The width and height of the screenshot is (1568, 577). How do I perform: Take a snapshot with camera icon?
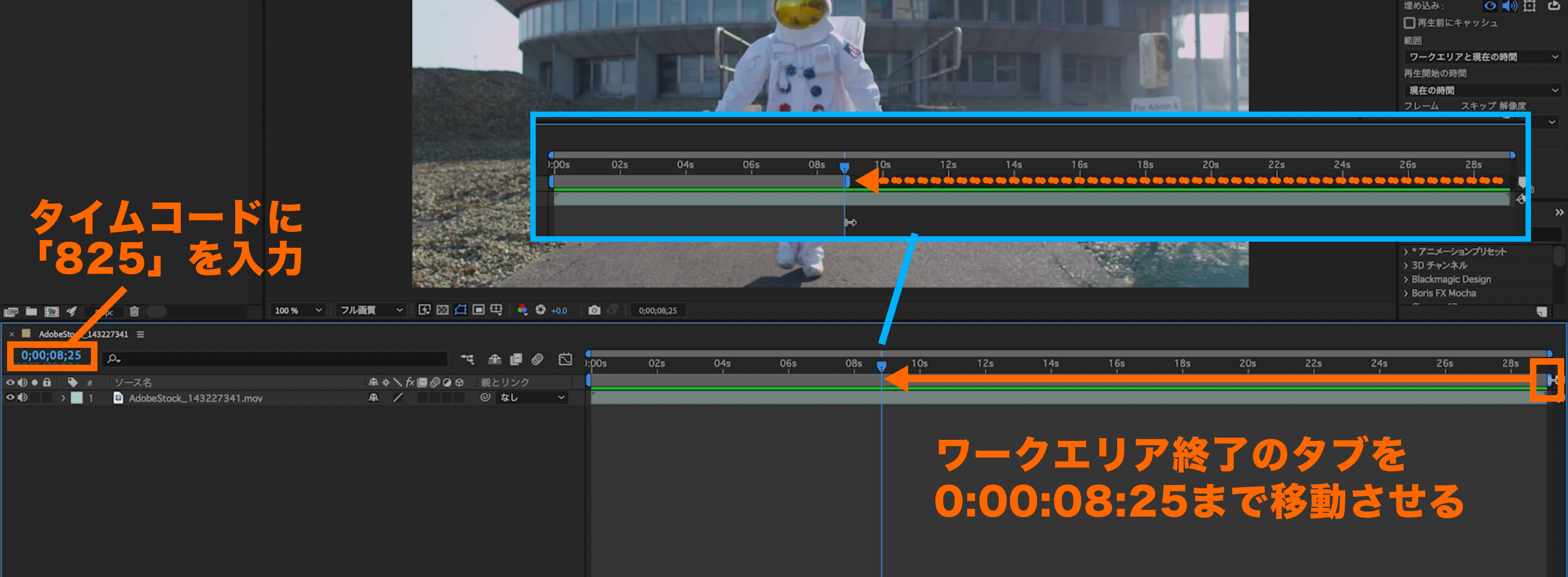click(595, 310)
